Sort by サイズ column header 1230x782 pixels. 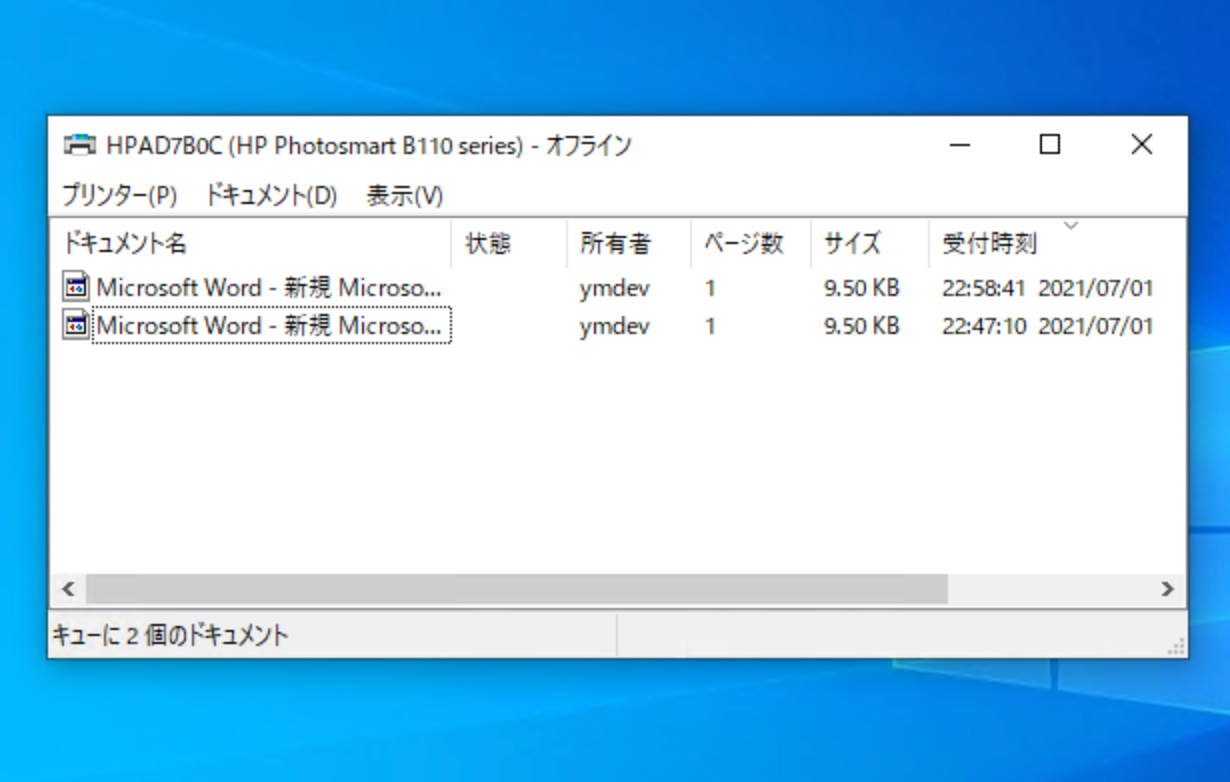click(870, 243)
